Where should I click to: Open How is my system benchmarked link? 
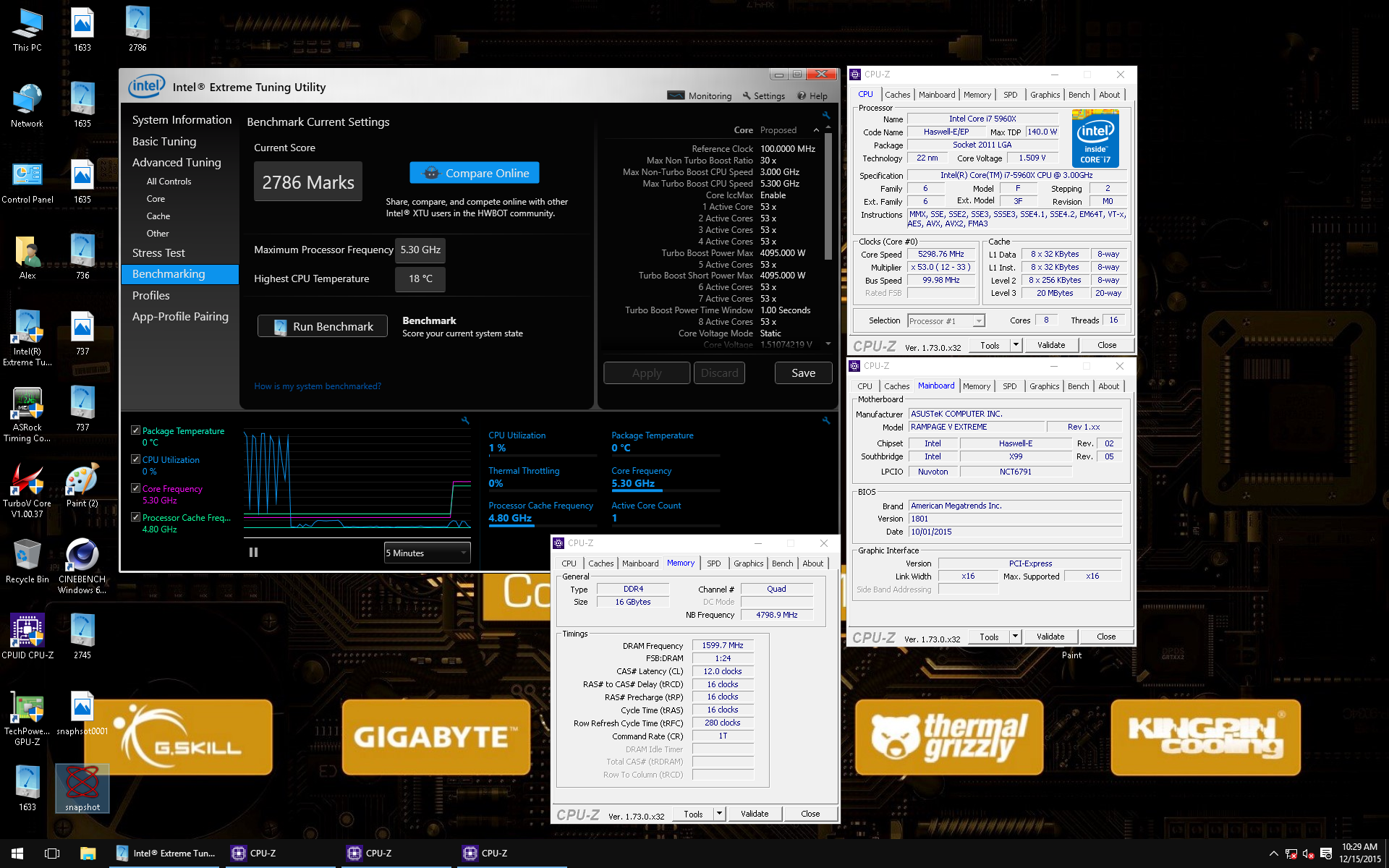tap(317, 386)
